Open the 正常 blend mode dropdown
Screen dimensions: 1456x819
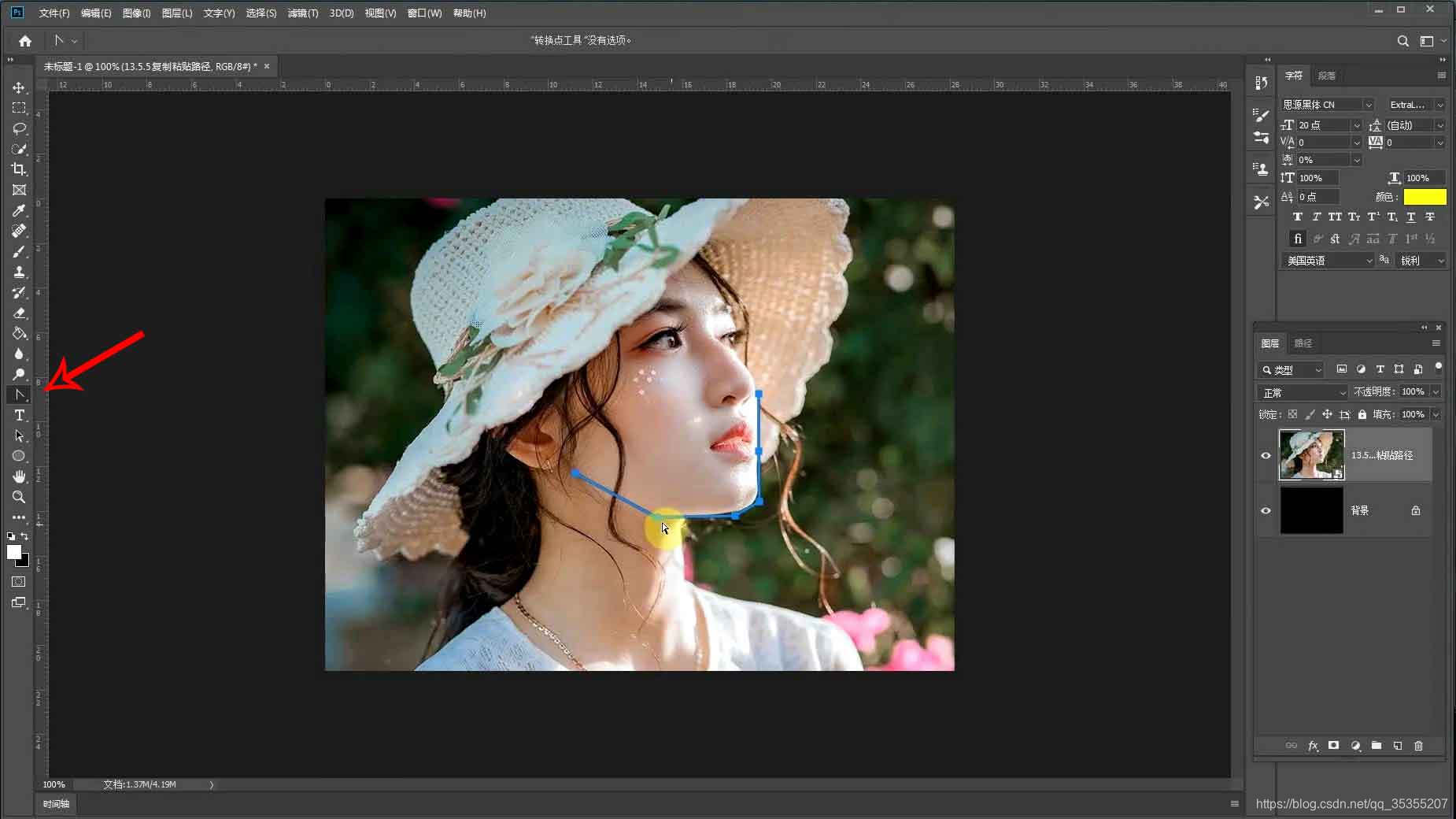click(1303, 392)
